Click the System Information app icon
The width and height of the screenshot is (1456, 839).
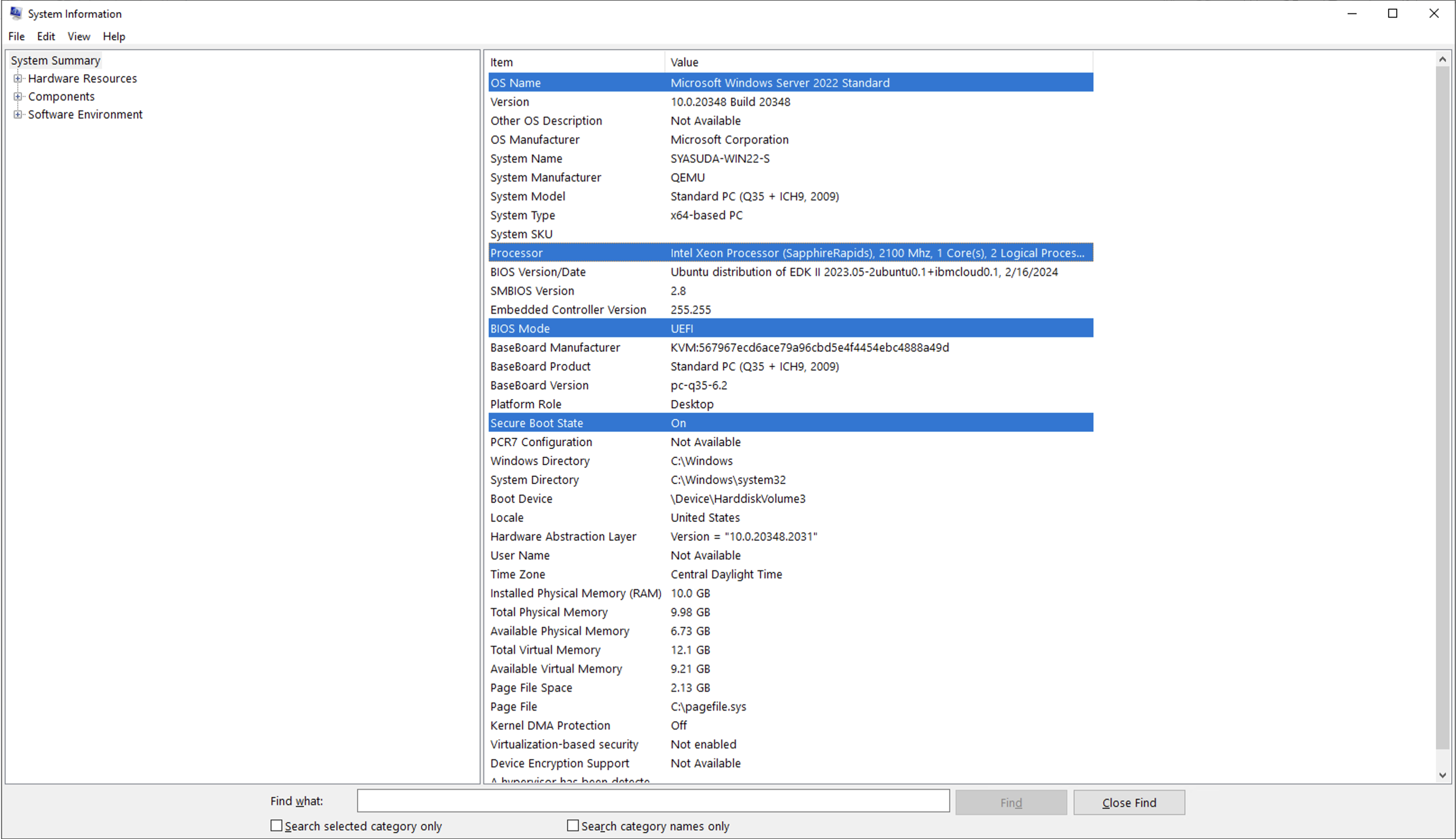16,13
